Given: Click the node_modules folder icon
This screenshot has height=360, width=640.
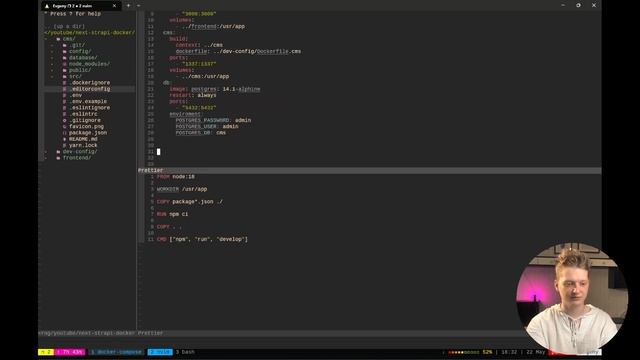Looking at the screenshot, I should [x=64, y=64].
